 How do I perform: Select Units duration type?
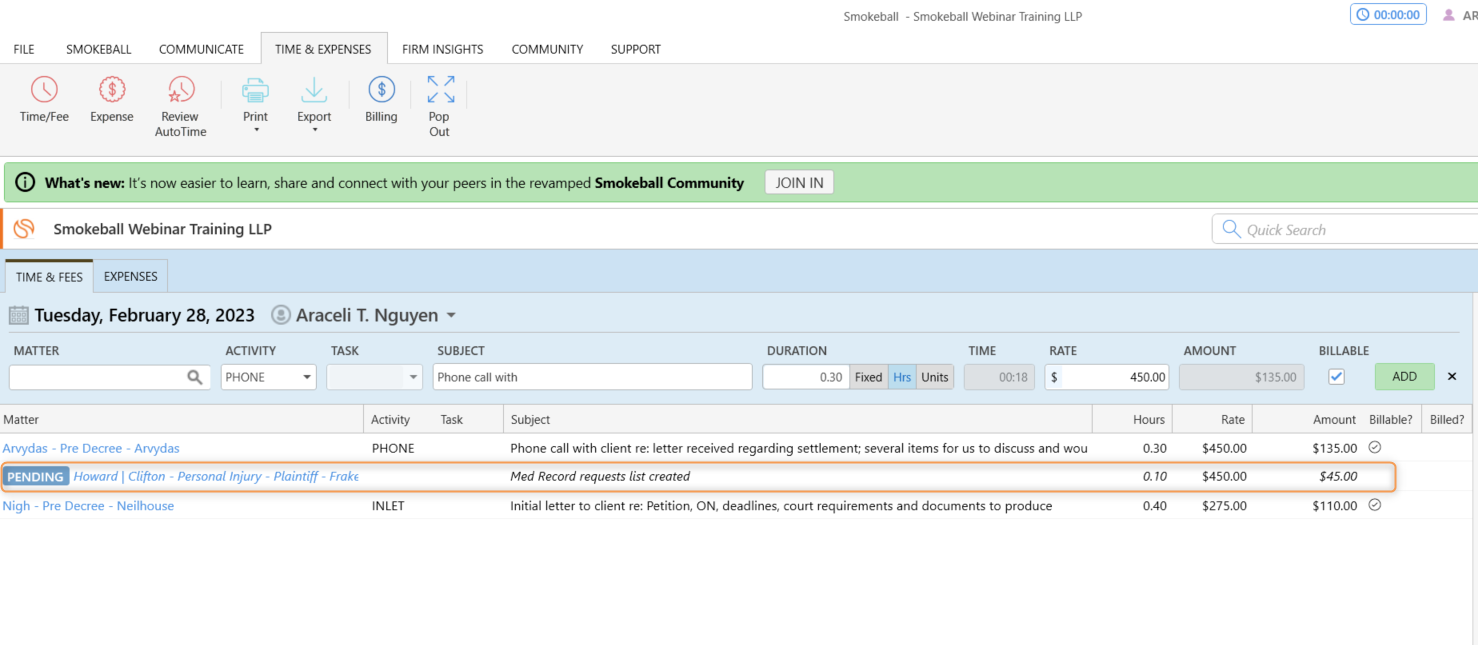pos(935,377)
